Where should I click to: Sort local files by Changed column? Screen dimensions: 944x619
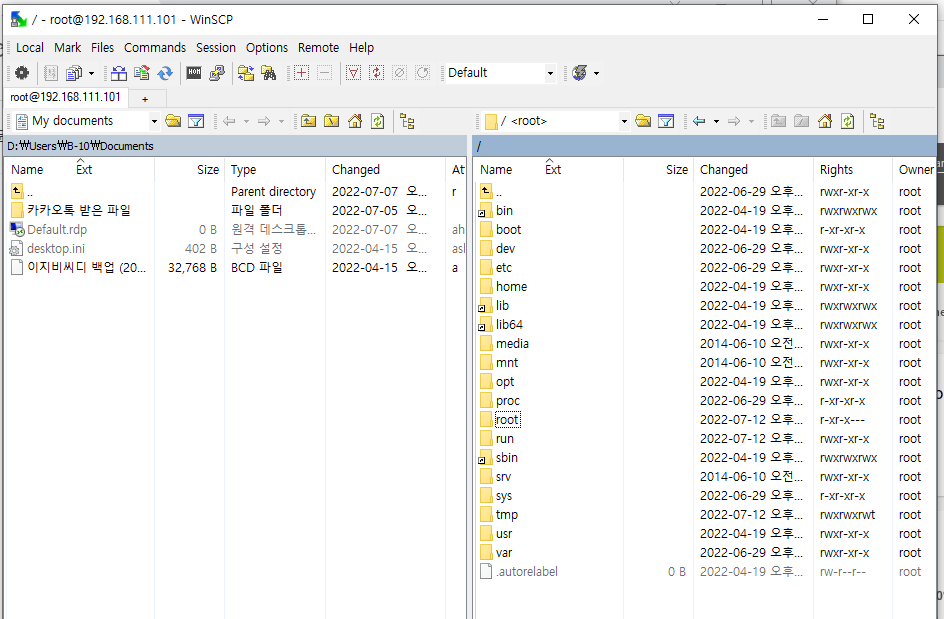[x=385, y=170]
